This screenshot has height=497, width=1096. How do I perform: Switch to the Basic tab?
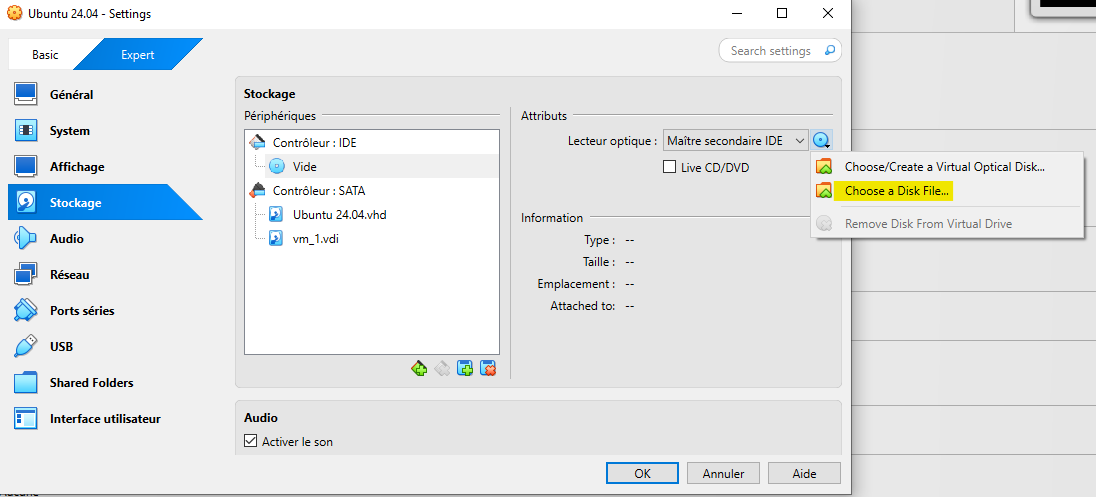point(45,55)
